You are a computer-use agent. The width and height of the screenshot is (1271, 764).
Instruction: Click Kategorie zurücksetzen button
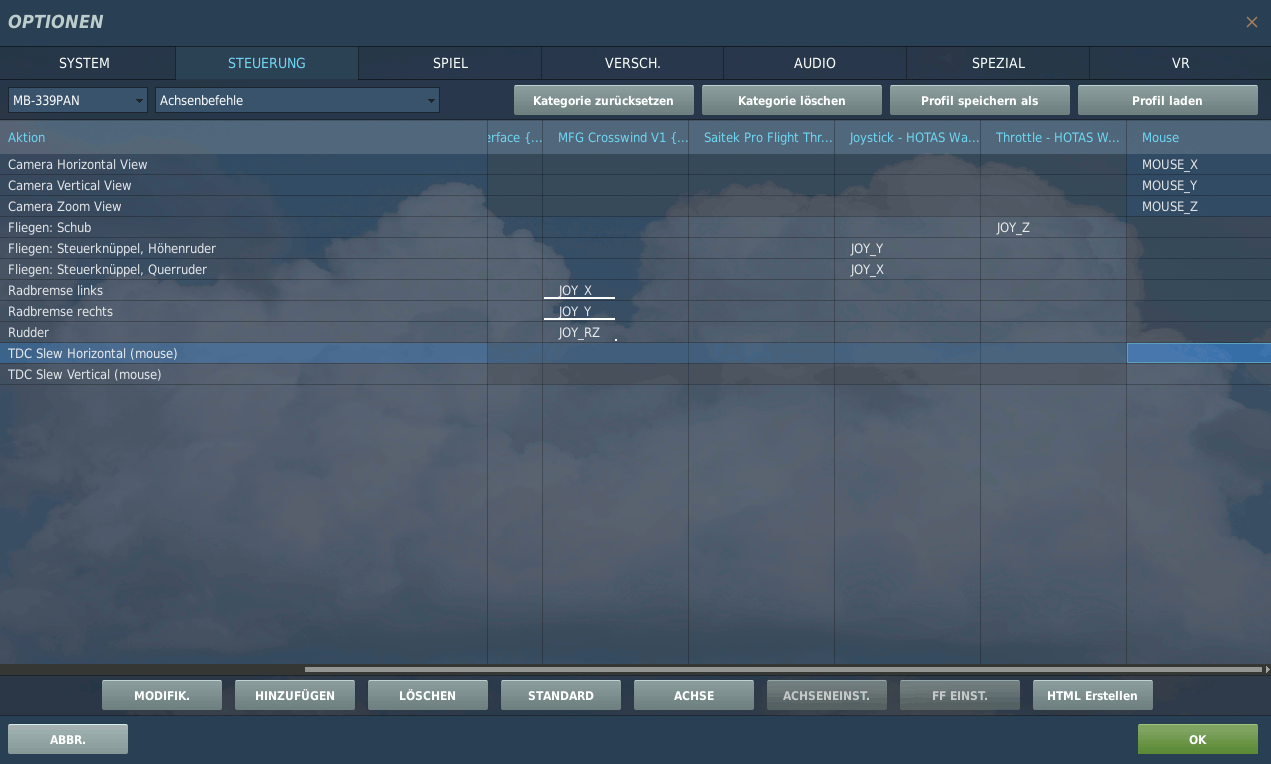[x=603, y=100]
